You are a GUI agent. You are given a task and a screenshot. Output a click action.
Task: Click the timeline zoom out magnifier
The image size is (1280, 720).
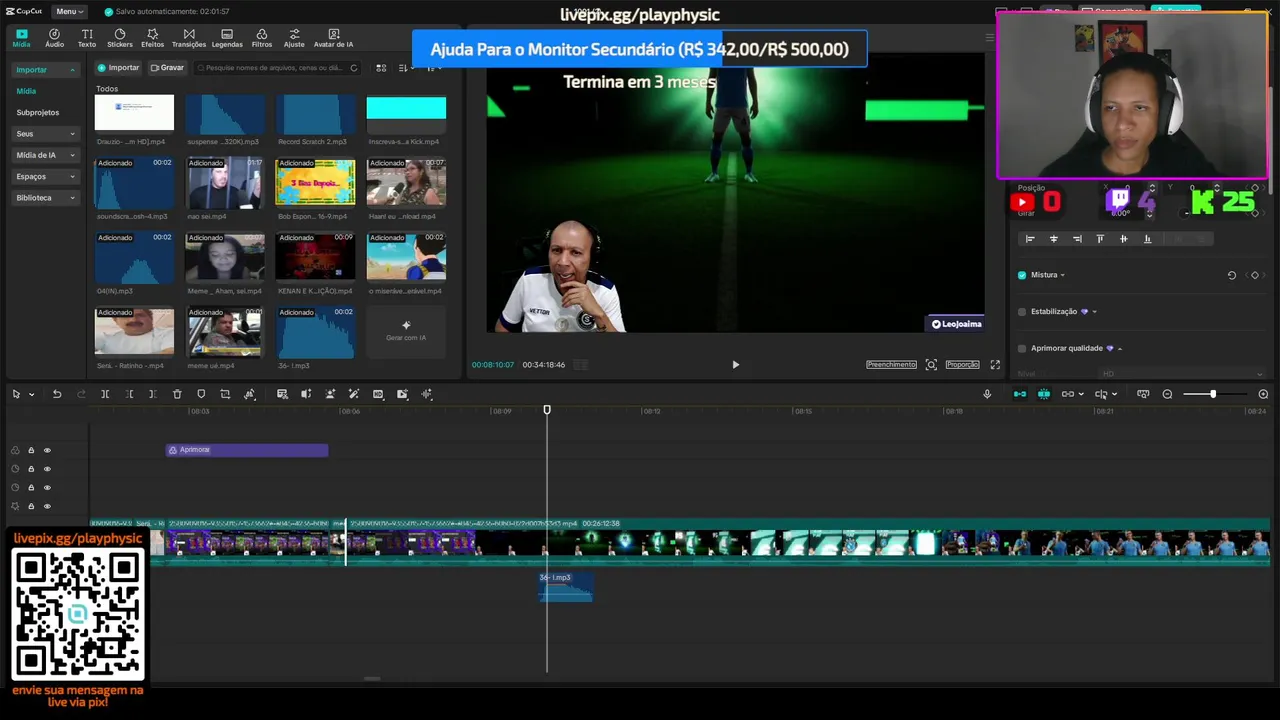[1167, 394]
